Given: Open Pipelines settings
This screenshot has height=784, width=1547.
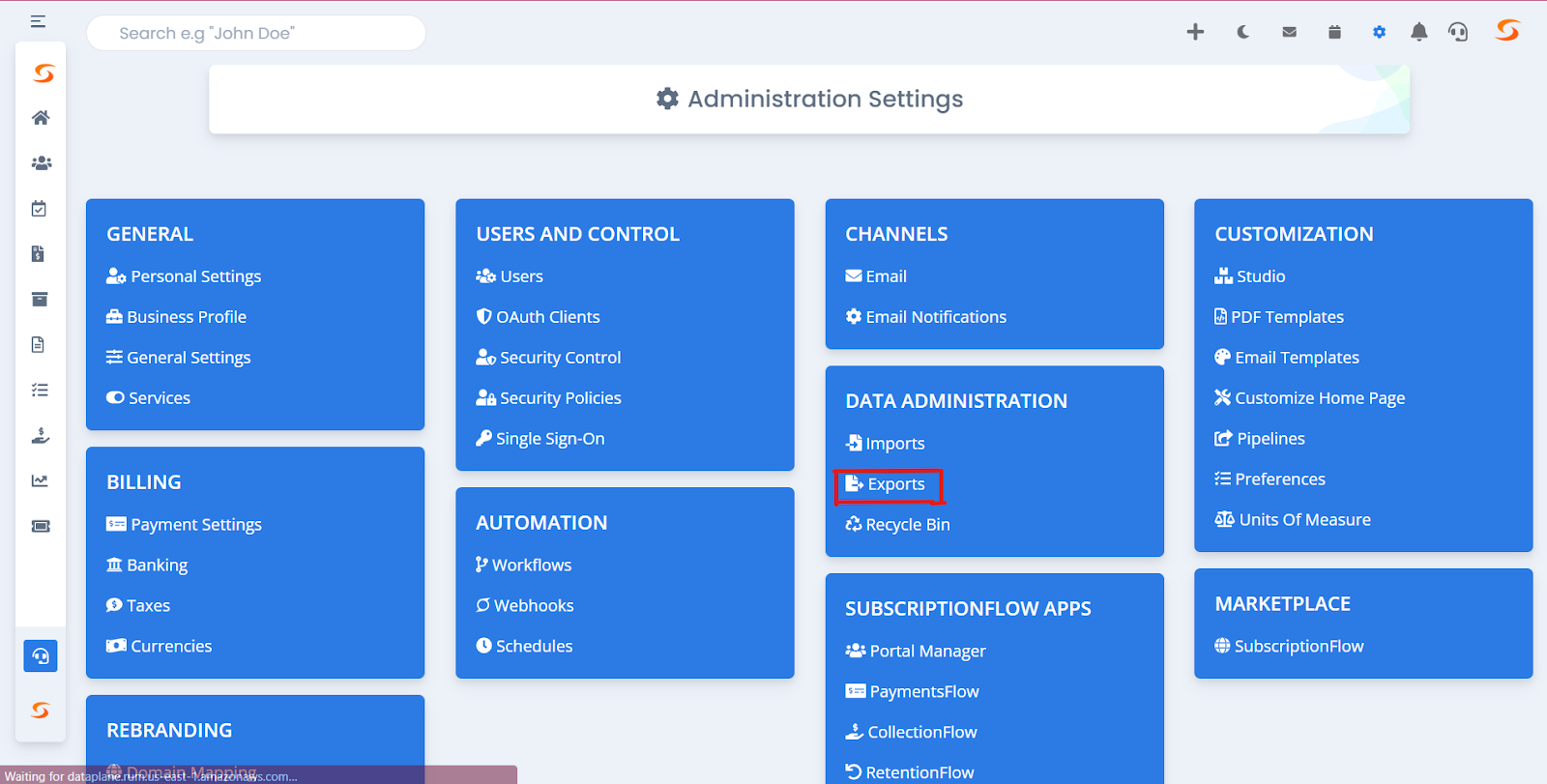Looking at the screenshot, I should 1260,439.
